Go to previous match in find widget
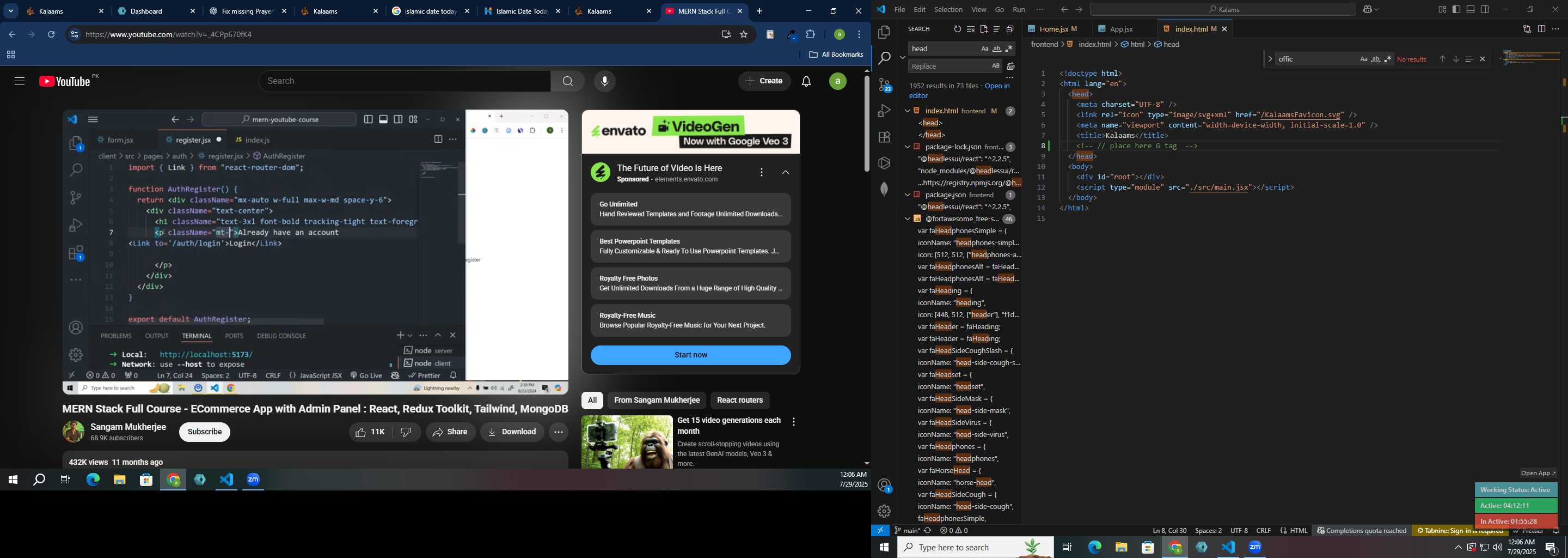1568x558 pixels. pyautogui.click(x=1442, y=59)
